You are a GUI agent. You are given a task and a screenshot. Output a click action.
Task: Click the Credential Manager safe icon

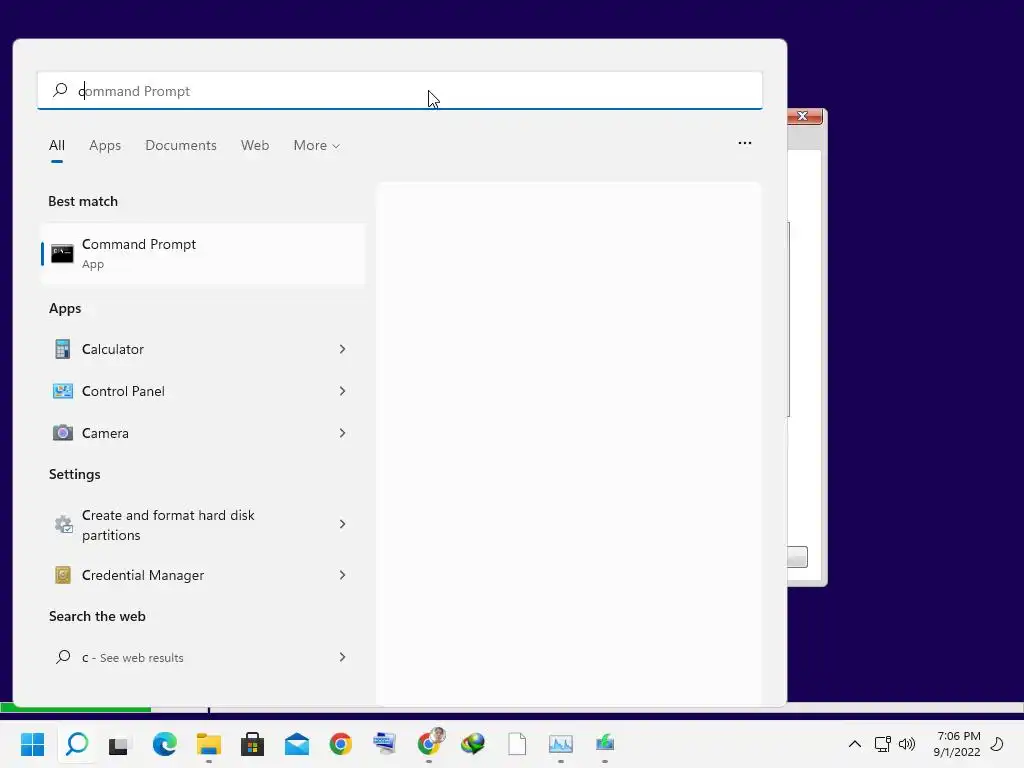pos(63,575)
